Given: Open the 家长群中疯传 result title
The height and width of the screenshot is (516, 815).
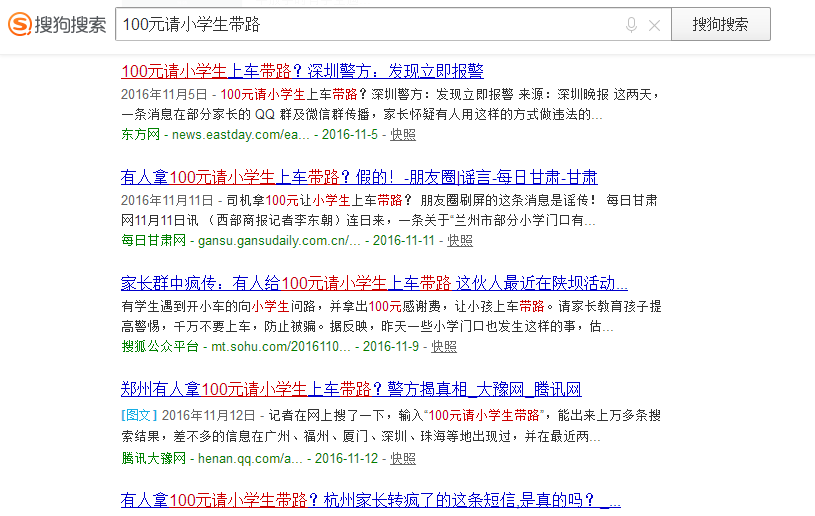Looking at the screenshot, I should pyautogui.click(x=374, y=283).
